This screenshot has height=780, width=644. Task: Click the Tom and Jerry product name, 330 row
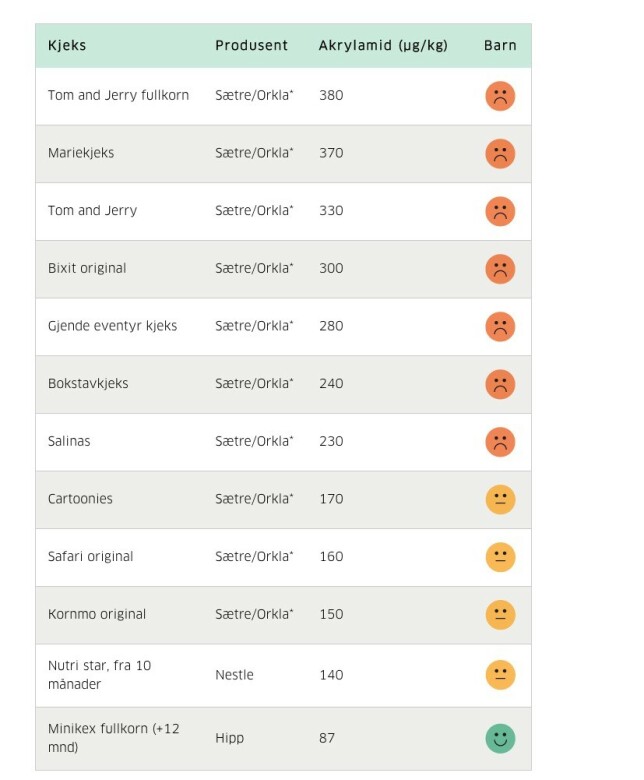pyautogui.click(x=92, y=210)
